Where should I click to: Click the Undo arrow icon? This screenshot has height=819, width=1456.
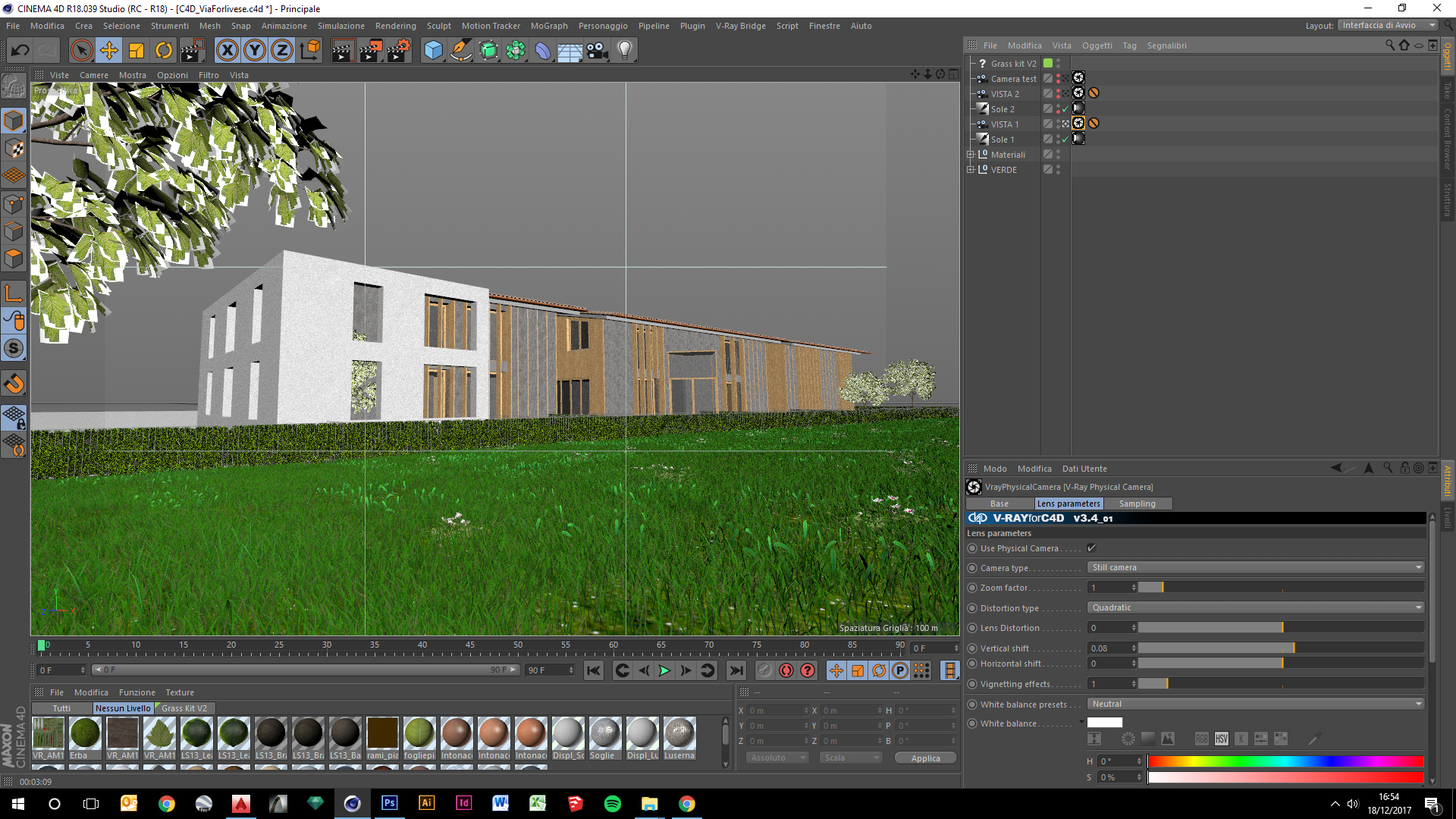(20, 51)
